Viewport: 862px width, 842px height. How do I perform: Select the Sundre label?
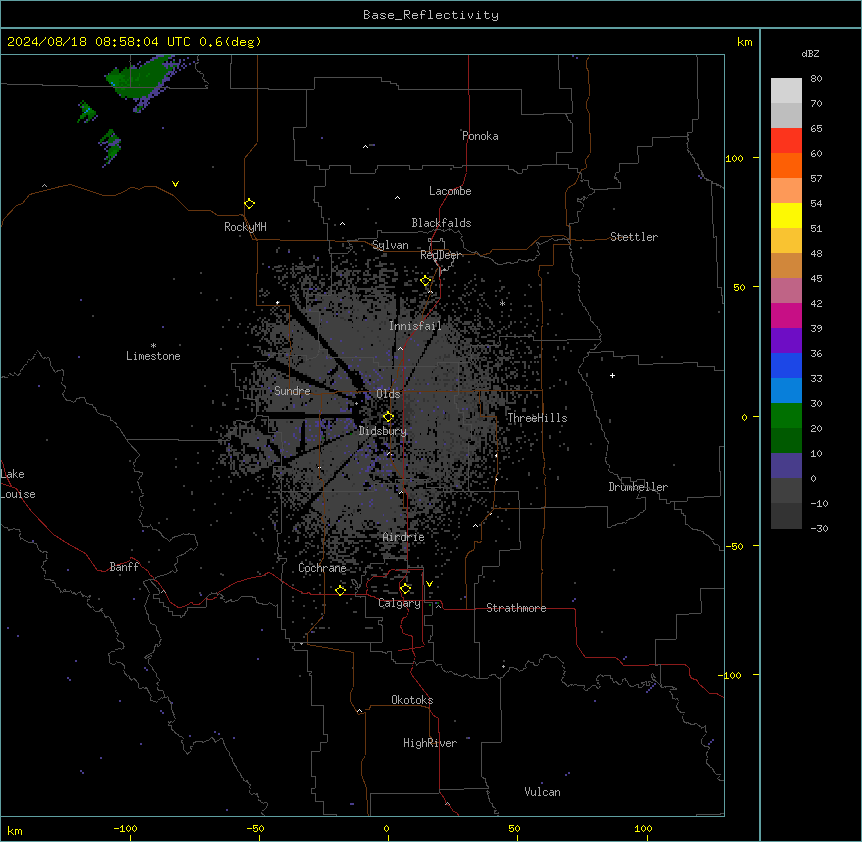pyautogui.click(x=292, y=391)
